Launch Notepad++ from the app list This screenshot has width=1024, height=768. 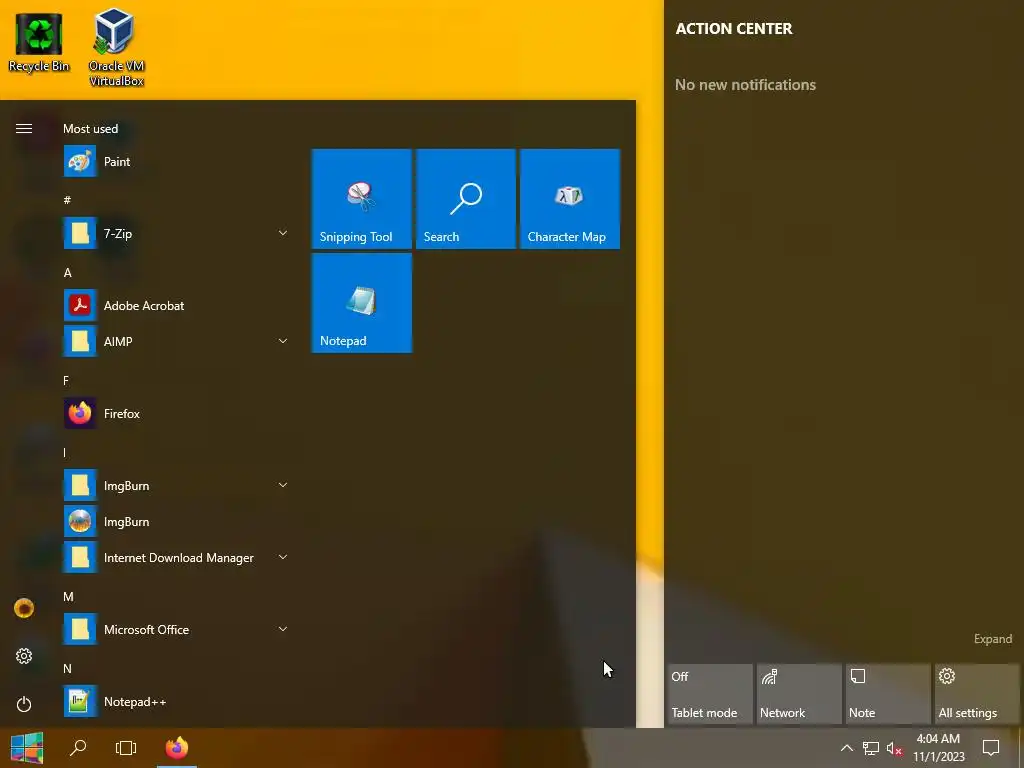[176, 701]
